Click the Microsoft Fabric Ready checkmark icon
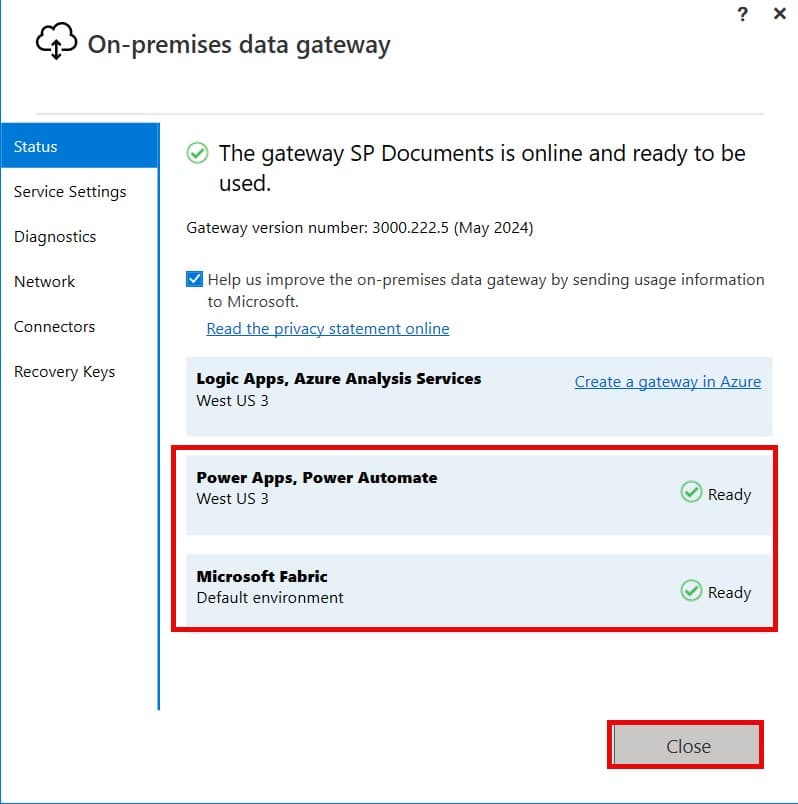Image resolution: width=798 pixels, height=804 pixels. pos(691,591)
